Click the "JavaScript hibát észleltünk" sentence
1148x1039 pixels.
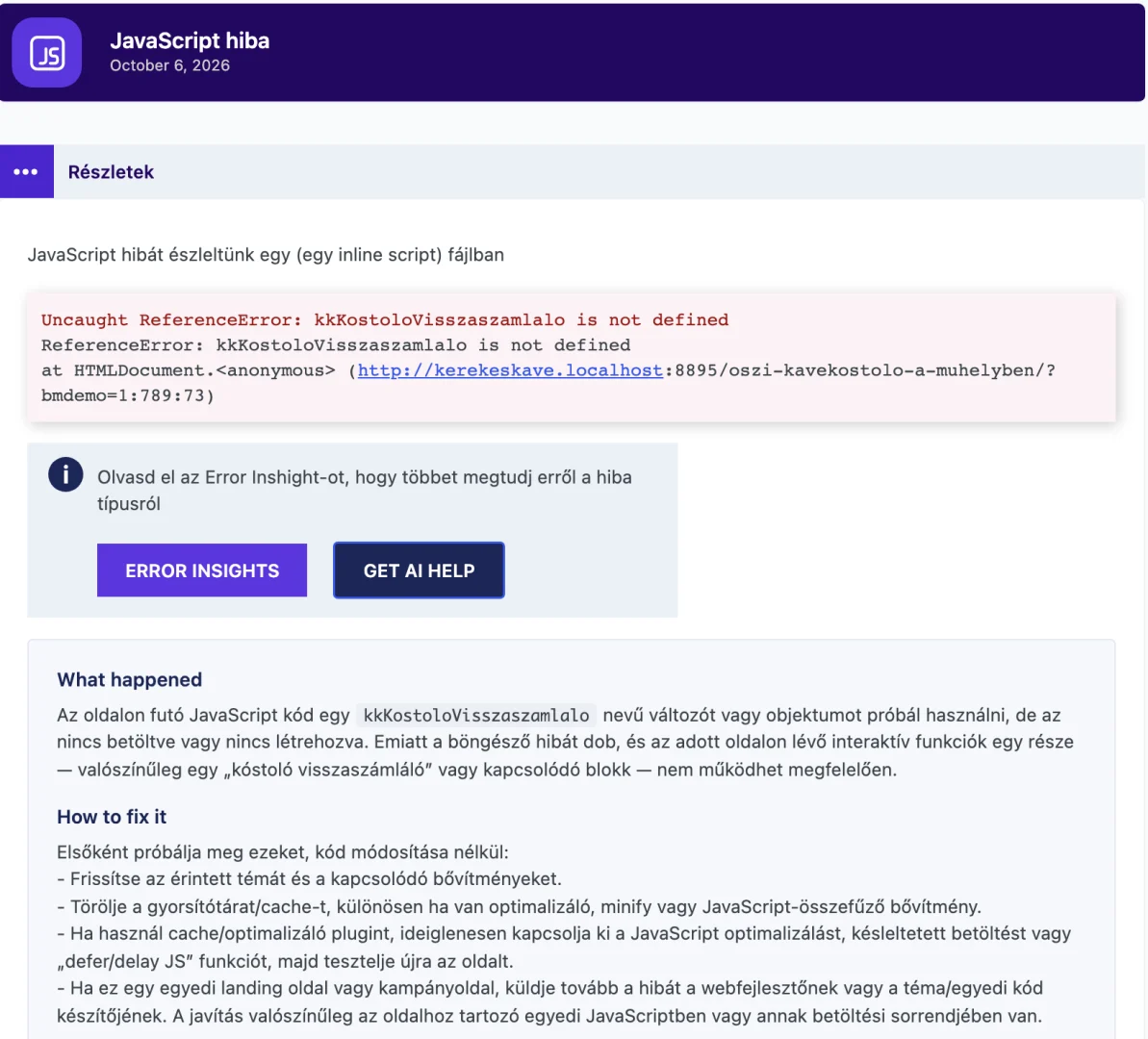pyautogui.click(x=266, y=255)
